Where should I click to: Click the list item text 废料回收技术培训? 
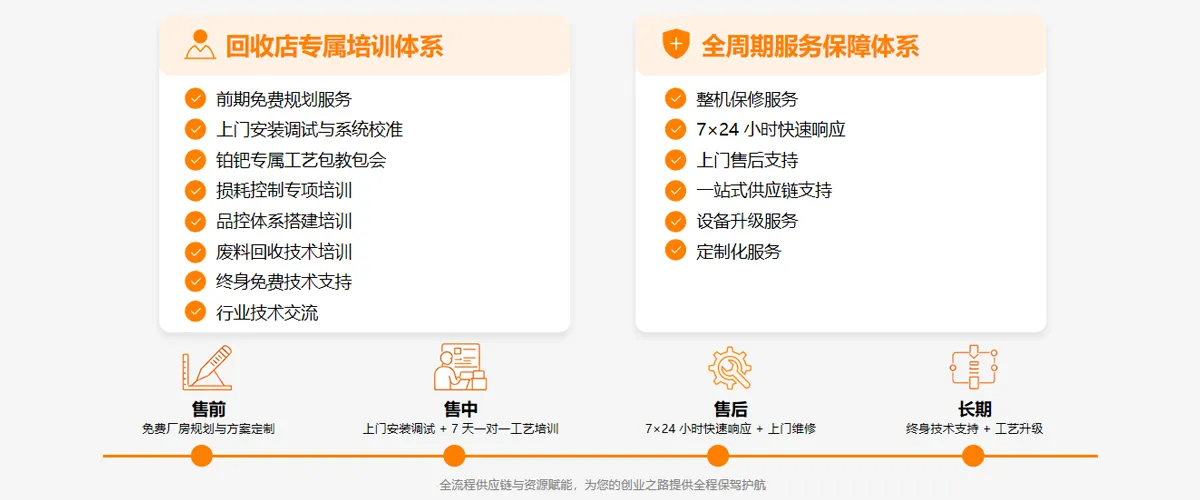(284, 252)
